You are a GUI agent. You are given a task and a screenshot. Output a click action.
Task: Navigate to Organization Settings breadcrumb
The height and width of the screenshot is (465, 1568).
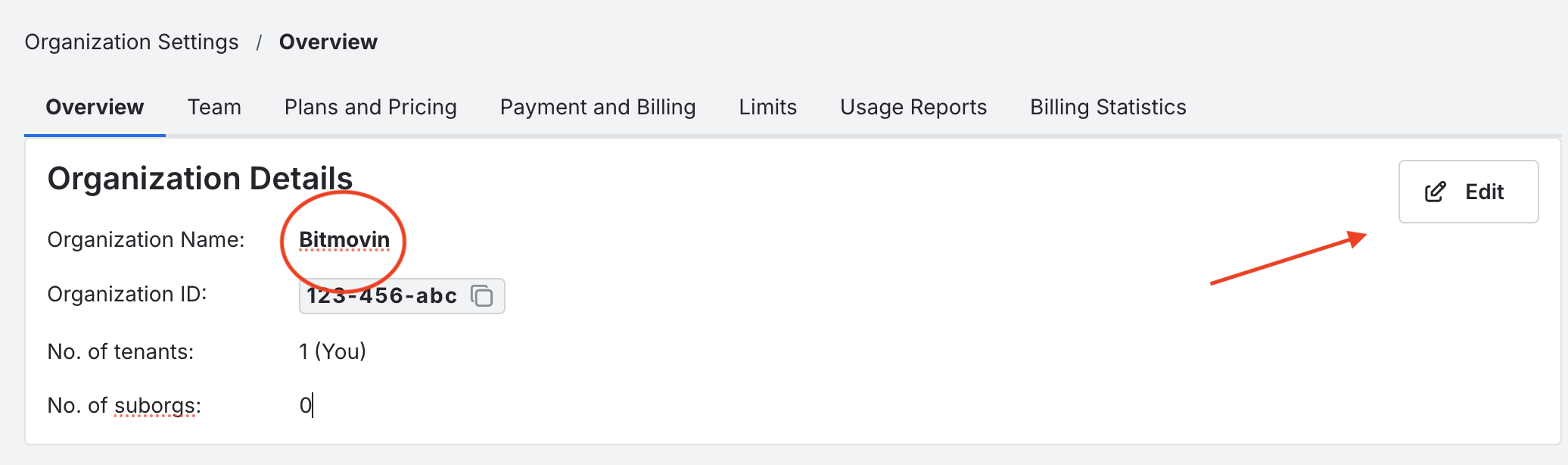pyautogui.click(x=132, y=42)
